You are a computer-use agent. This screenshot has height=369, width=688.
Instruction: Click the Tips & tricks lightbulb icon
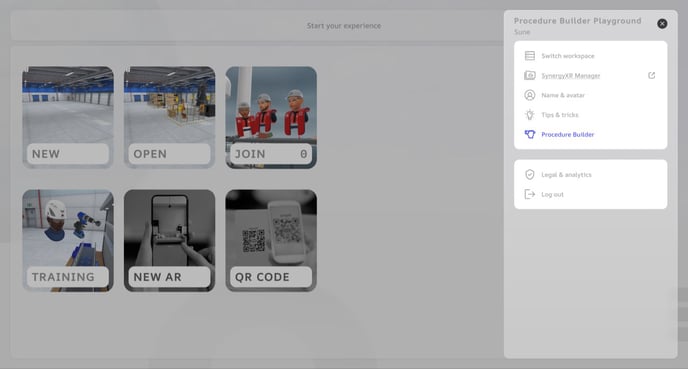click(x=530, y=115)
